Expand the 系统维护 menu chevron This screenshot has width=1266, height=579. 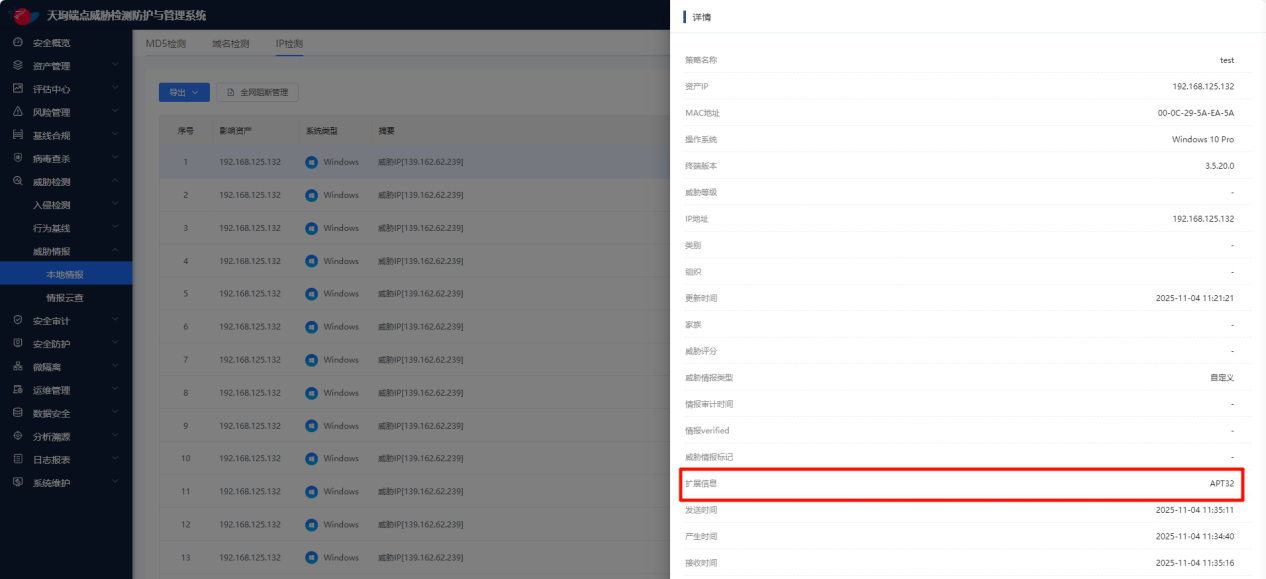[115, 482]
